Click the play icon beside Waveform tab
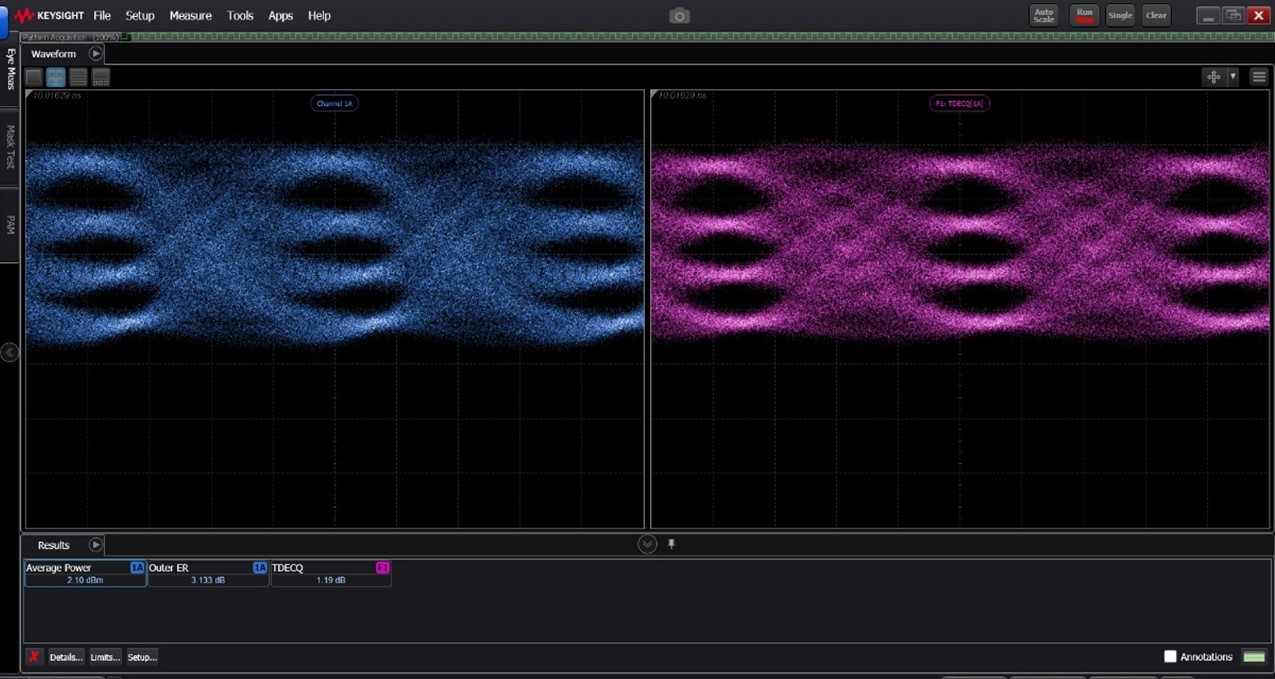This screenshot has height=679, width=1275. click(x=96, y=54)
